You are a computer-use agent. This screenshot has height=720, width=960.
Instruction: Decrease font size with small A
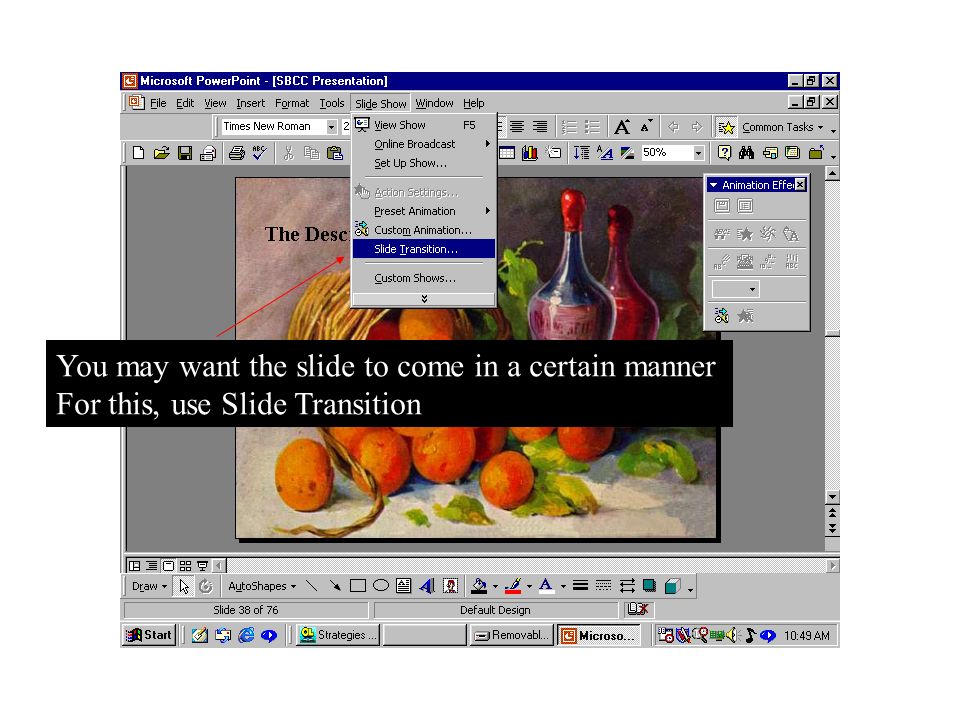pyautogui.click(x=646, y=127)
